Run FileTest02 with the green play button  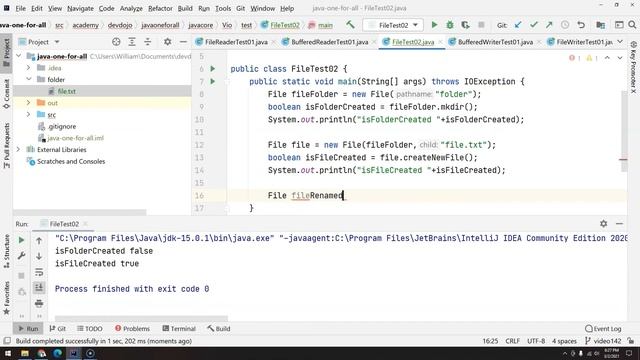pyautogui.click(x=434, y=25)
